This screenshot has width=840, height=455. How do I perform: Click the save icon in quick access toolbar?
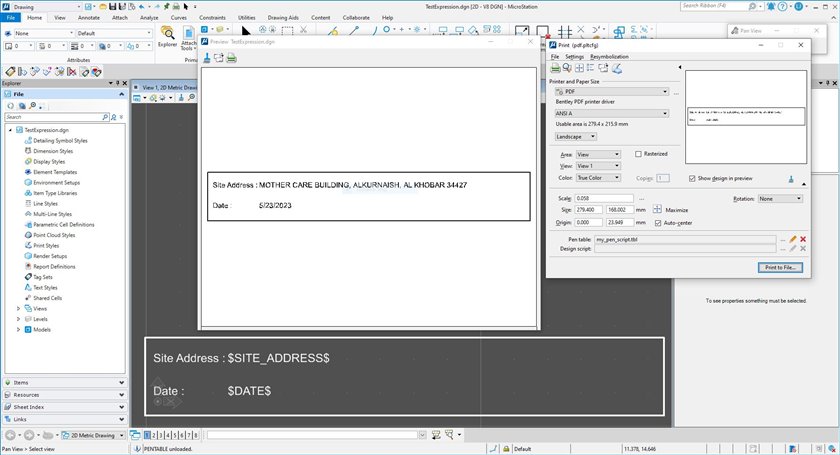tap(112, 6)
